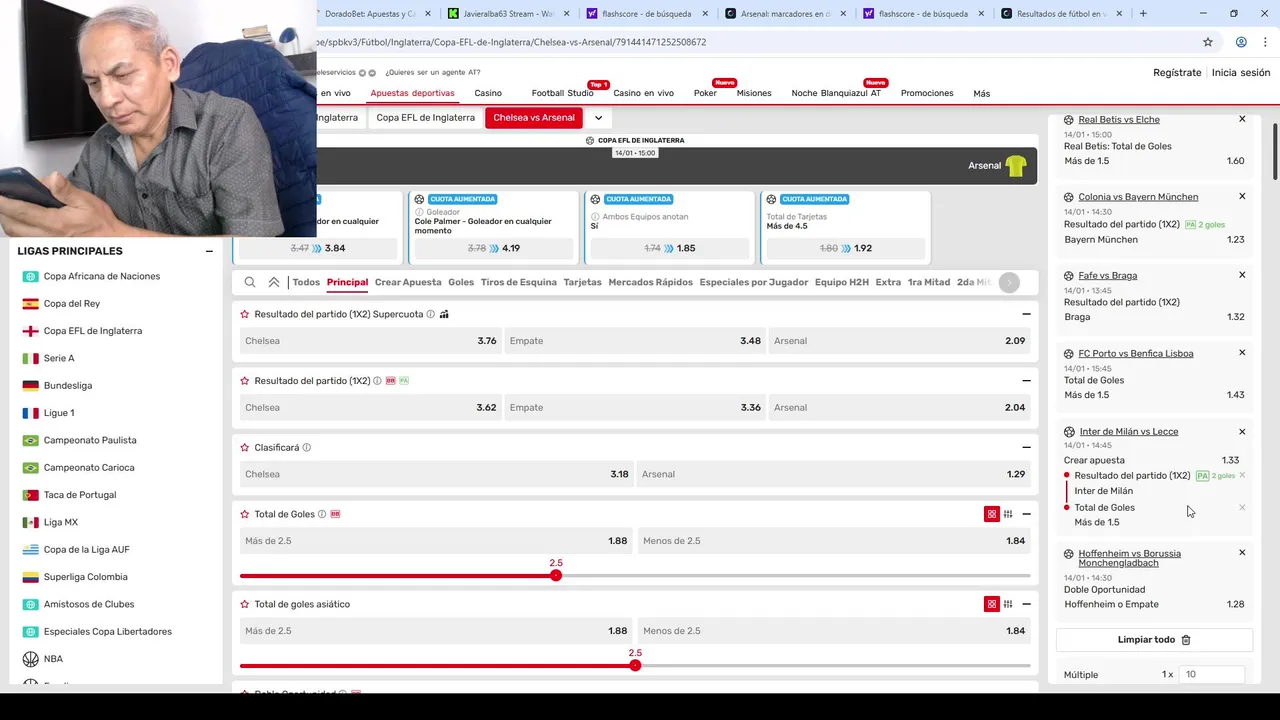Click Regístrate link
1280x720 pixels.
pos(1177,72)
